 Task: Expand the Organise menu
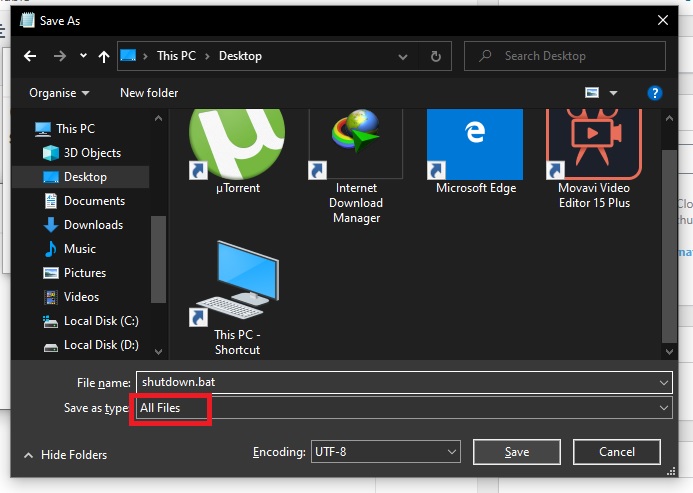[x=59, y=93]
